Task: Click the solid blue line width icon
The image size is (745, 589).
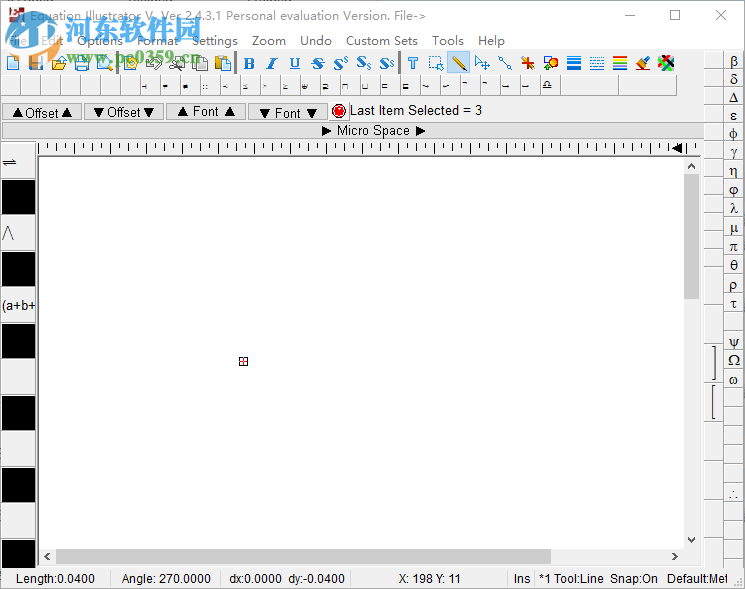Action: 574,63
